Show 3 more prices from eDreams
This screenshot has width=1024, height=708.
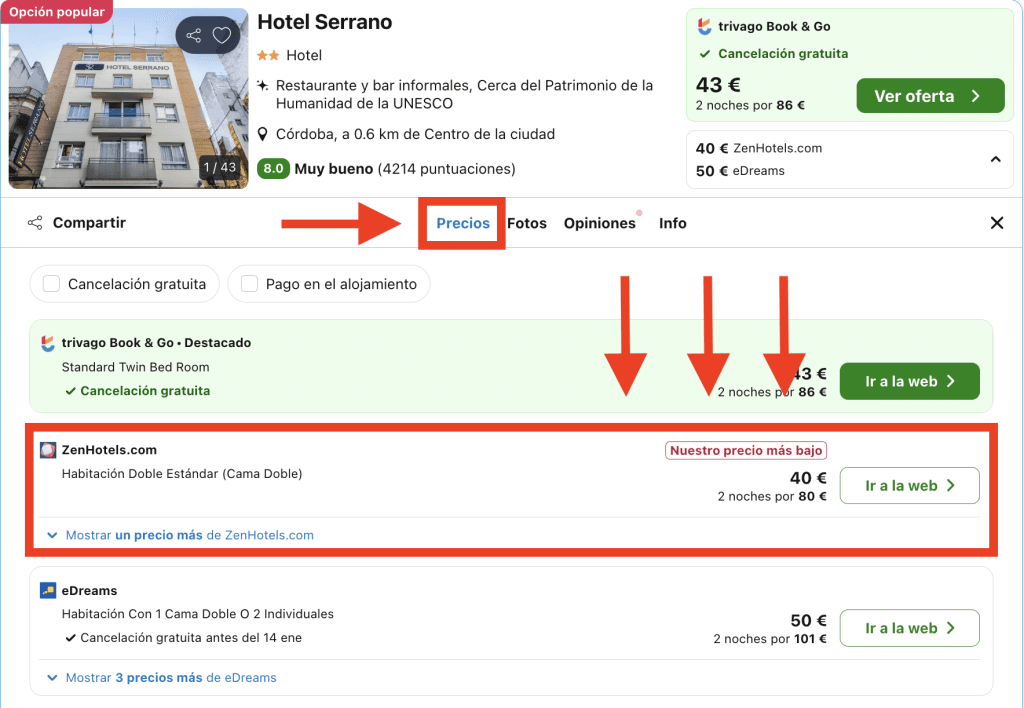[x=162, y=677]
